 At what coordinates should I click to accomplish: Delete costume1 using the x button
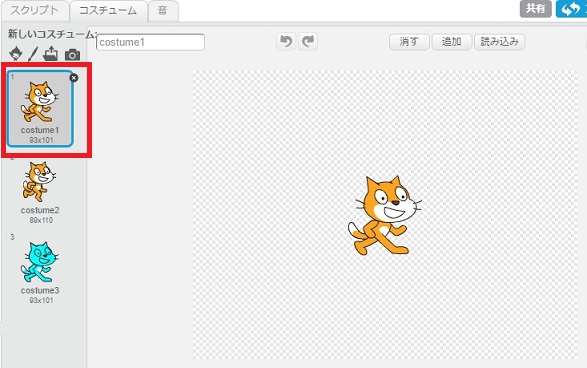74,77
